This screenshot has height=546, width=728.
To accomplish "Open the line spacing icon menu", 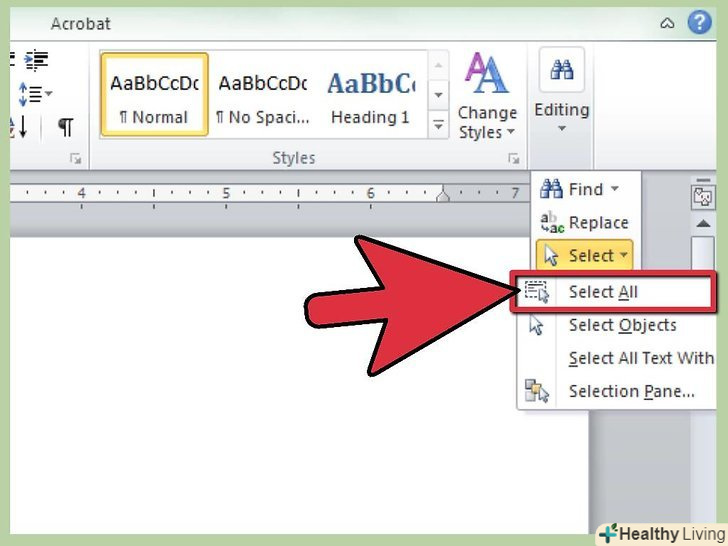I will pyautogui.click(x=35, y=94).
